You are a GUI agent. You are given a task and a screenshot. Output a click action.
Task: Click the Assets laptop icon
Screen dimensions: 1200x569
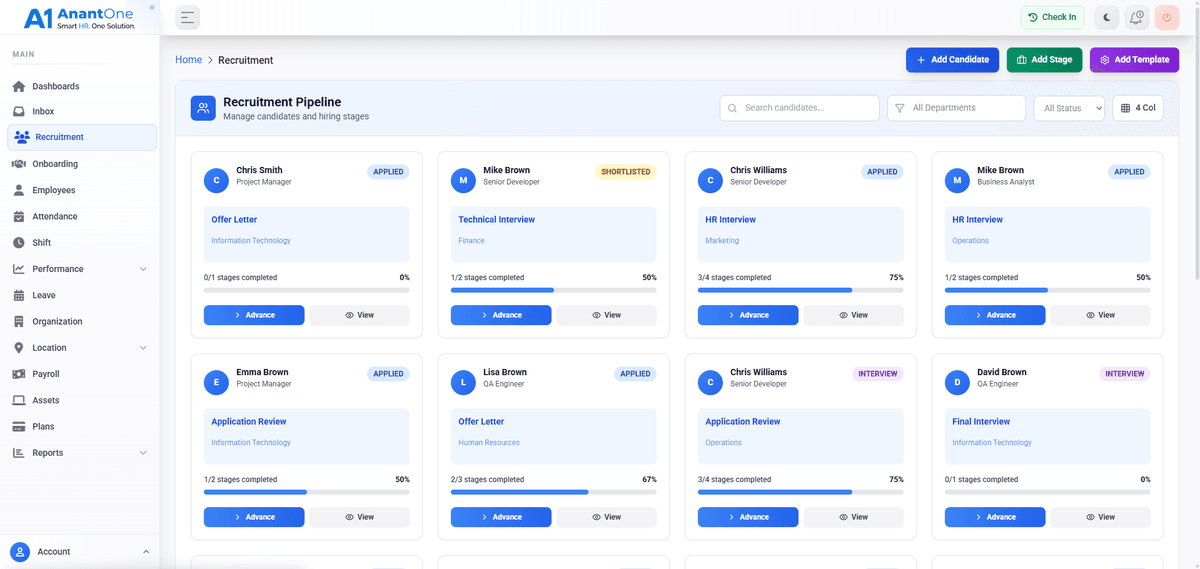(x=19, y=400)
